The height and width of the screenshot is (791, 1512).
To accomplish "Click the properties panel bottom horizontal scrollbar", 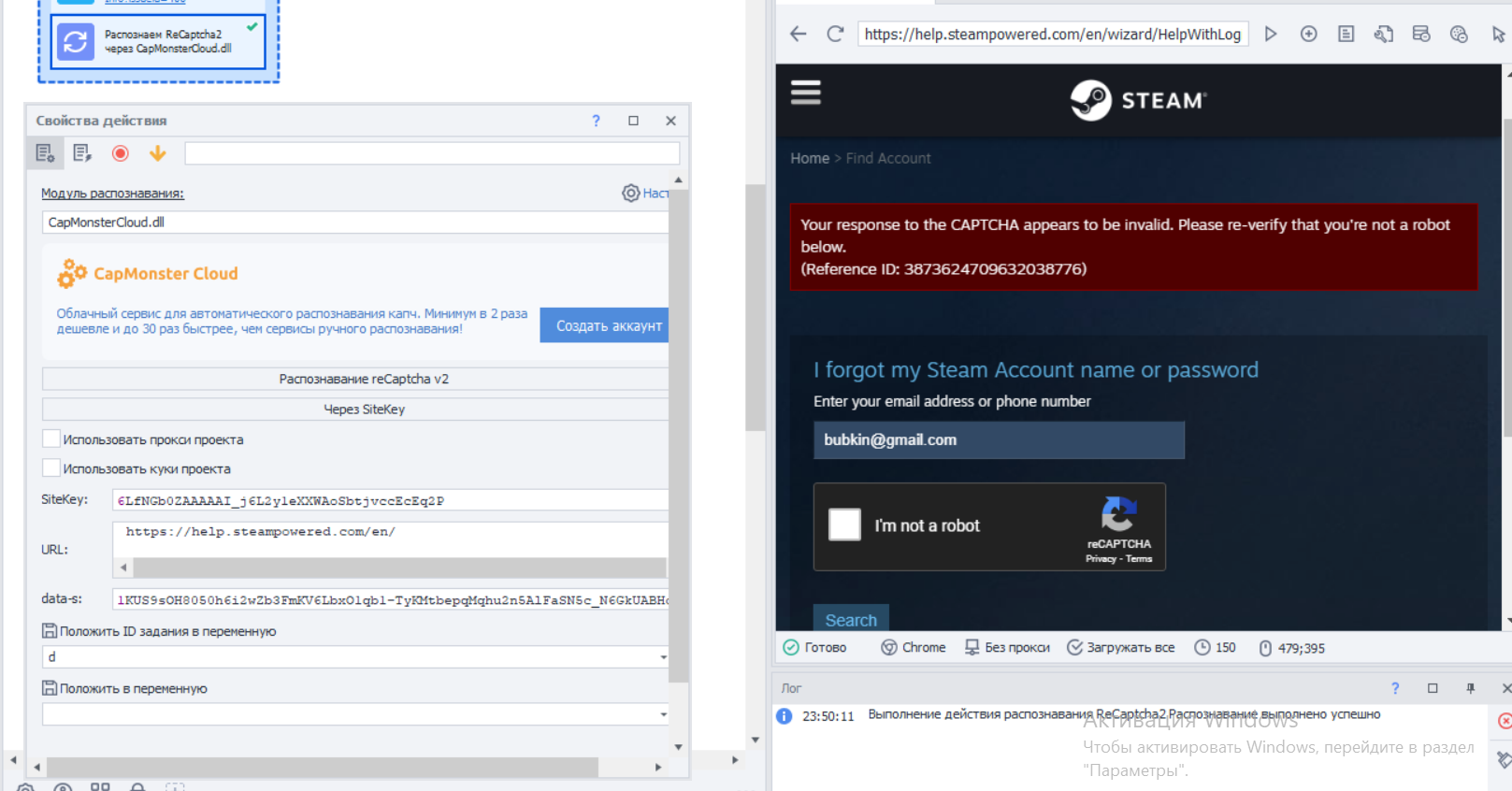I will 323,767.
